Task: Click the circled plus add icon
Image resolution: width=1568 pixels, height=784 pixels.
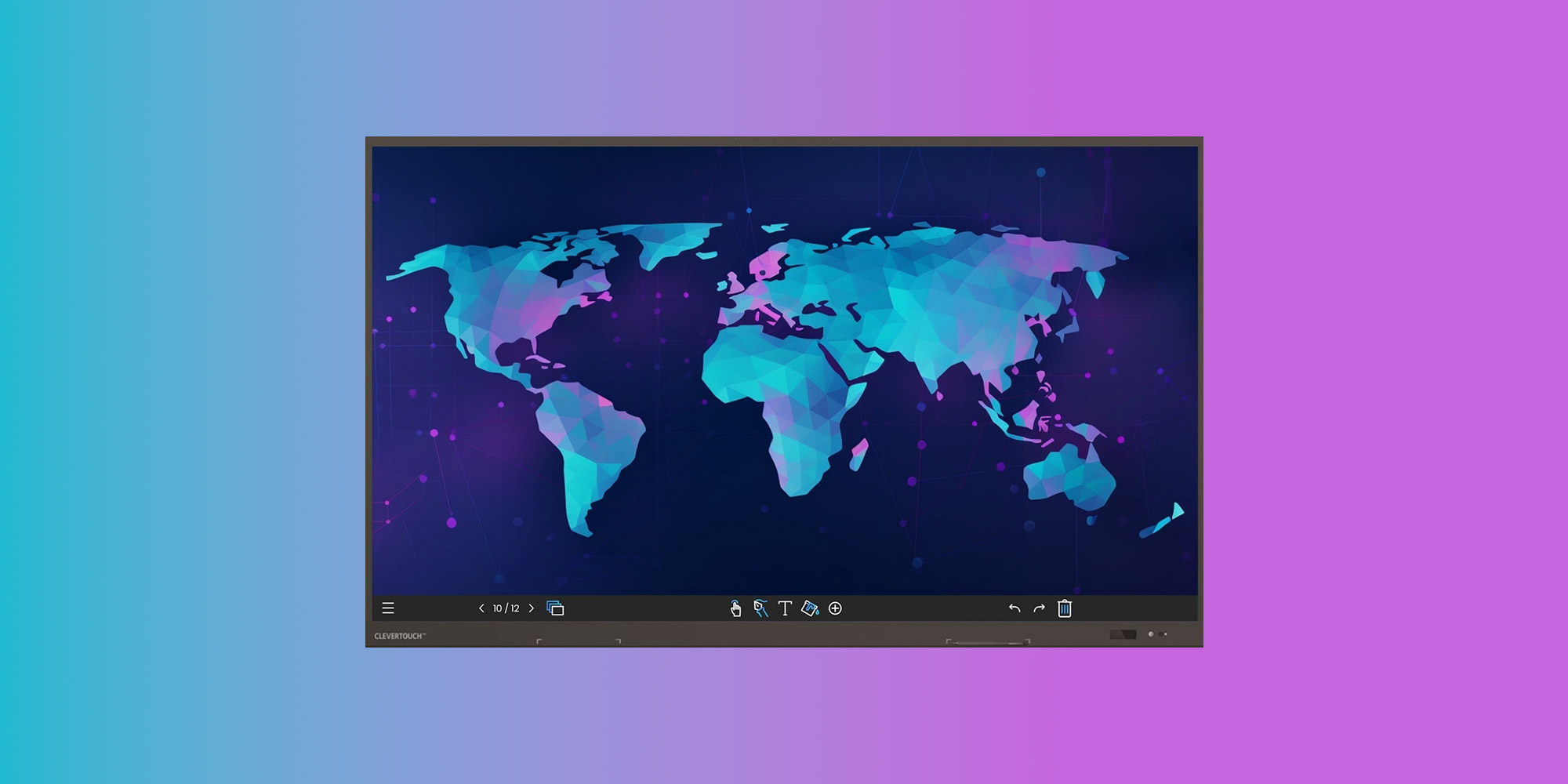Action: coord(835,608)
